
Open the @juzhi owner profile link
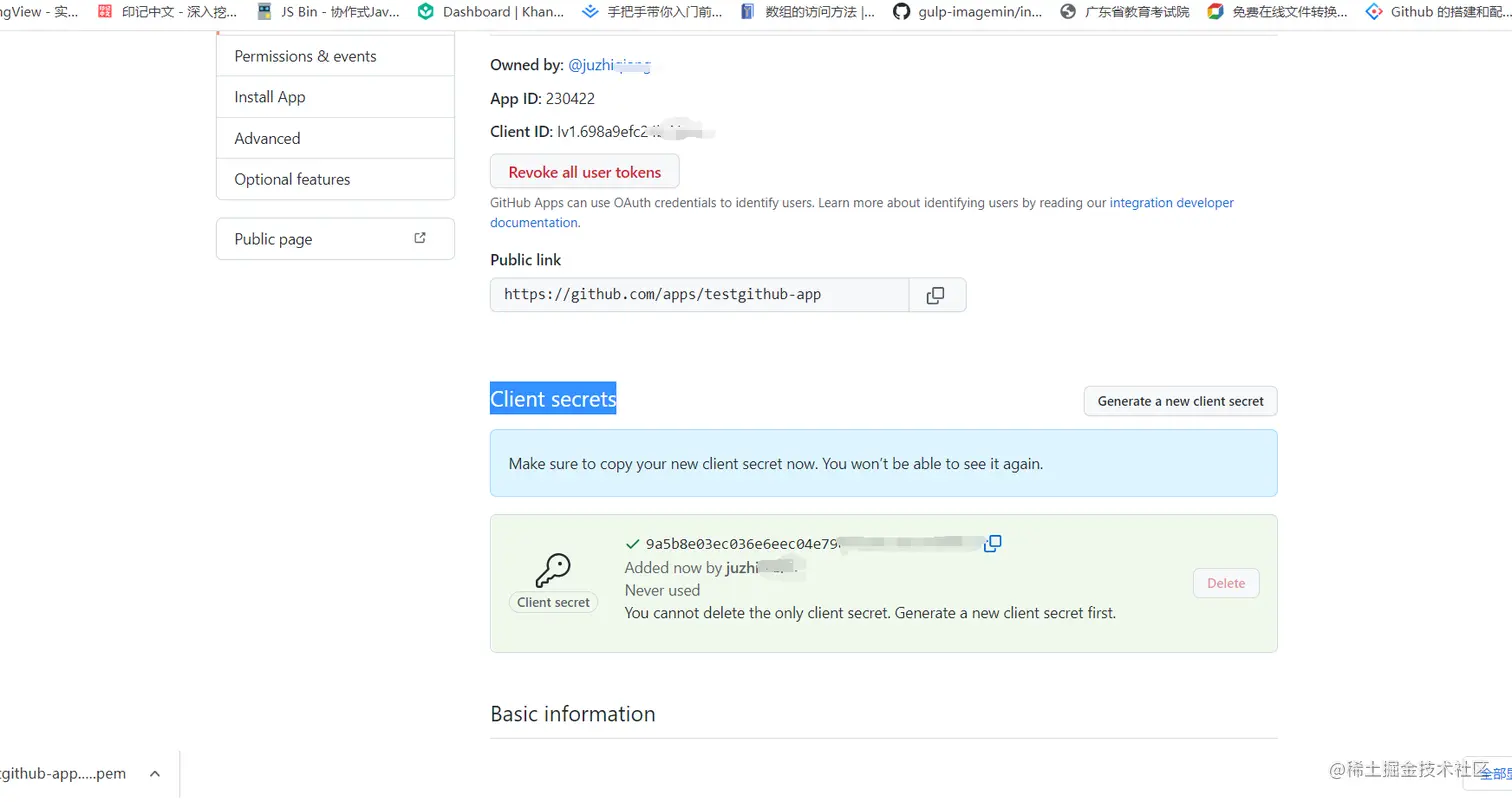(610, 65)
